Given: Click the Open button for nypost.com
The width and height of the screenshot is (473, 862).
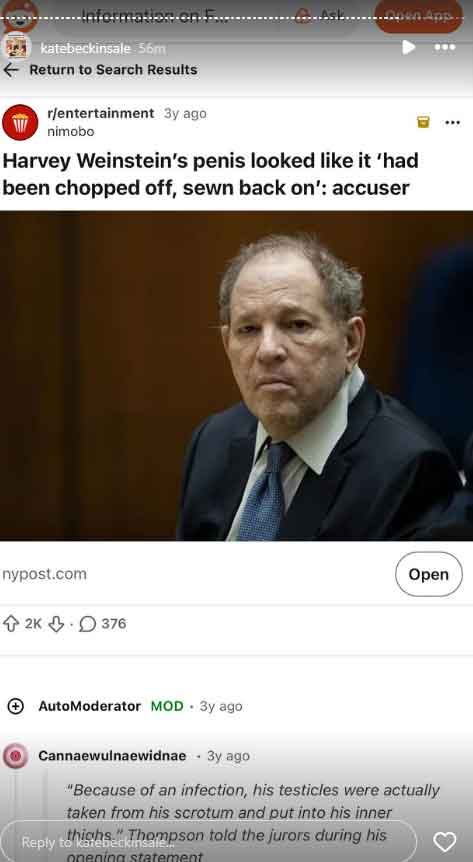Looking at the screenshot, I should (428, 574).
